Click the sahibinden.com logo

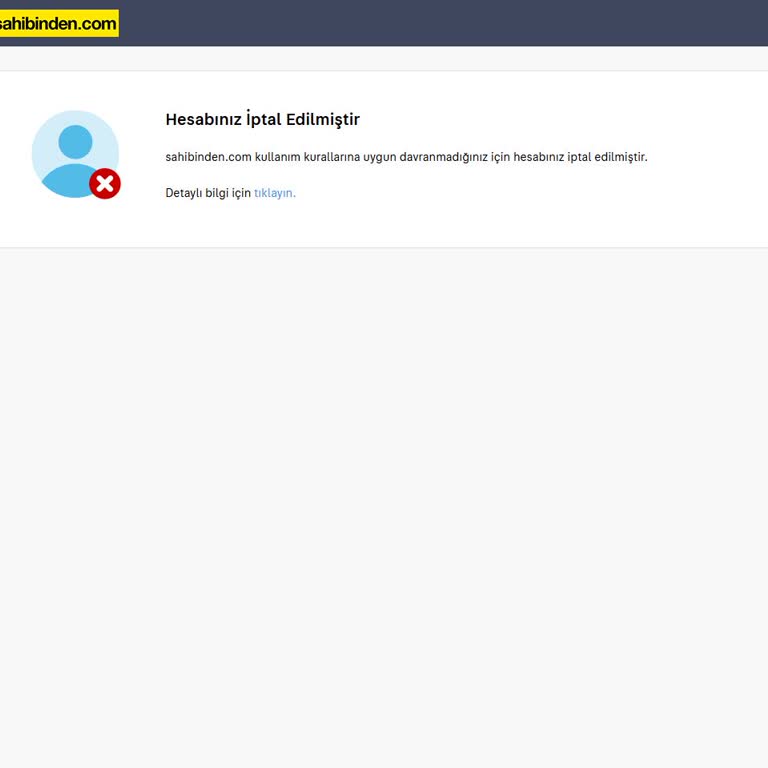click(x=59, y=23)
